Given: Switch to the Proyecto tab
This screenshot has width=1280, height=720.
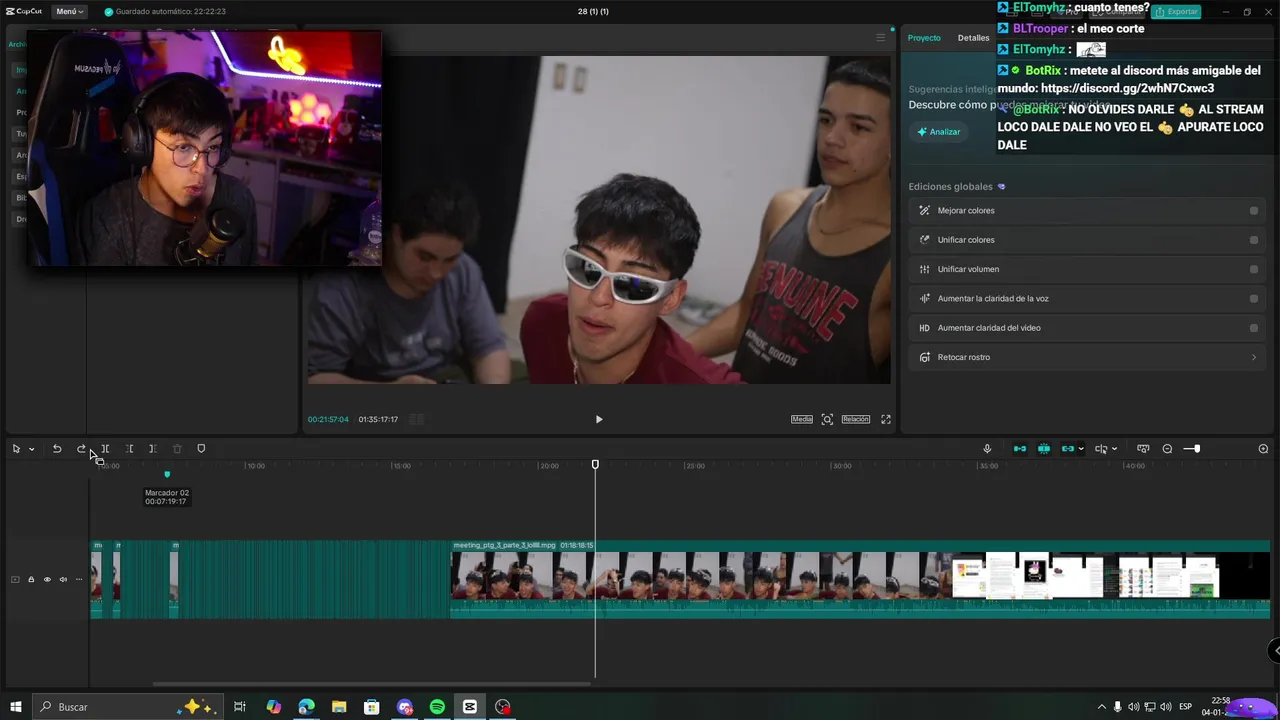Looking at the screenshot, I should (924, 38).
